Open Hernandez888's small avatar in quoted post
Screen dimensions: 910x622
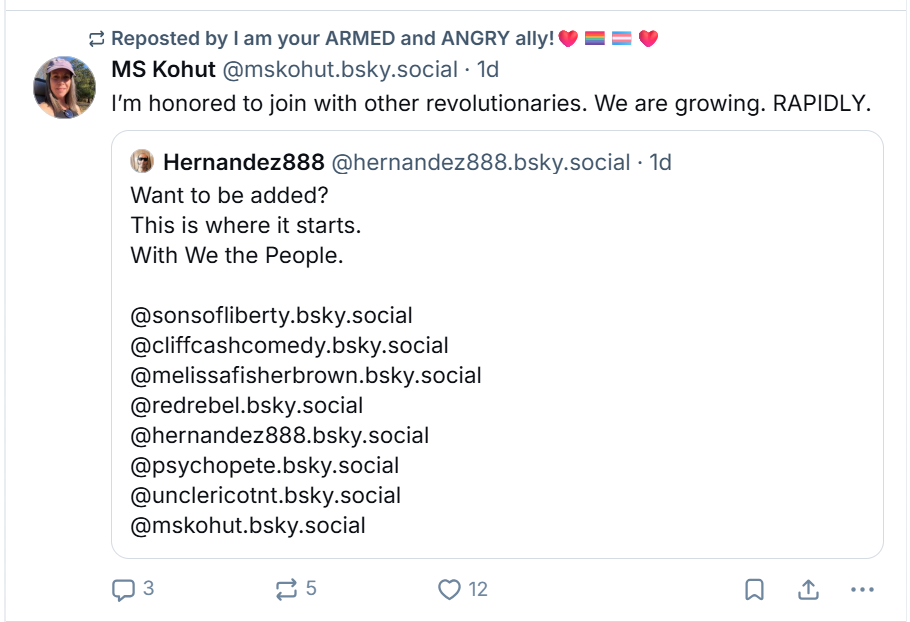coord(142,161)
